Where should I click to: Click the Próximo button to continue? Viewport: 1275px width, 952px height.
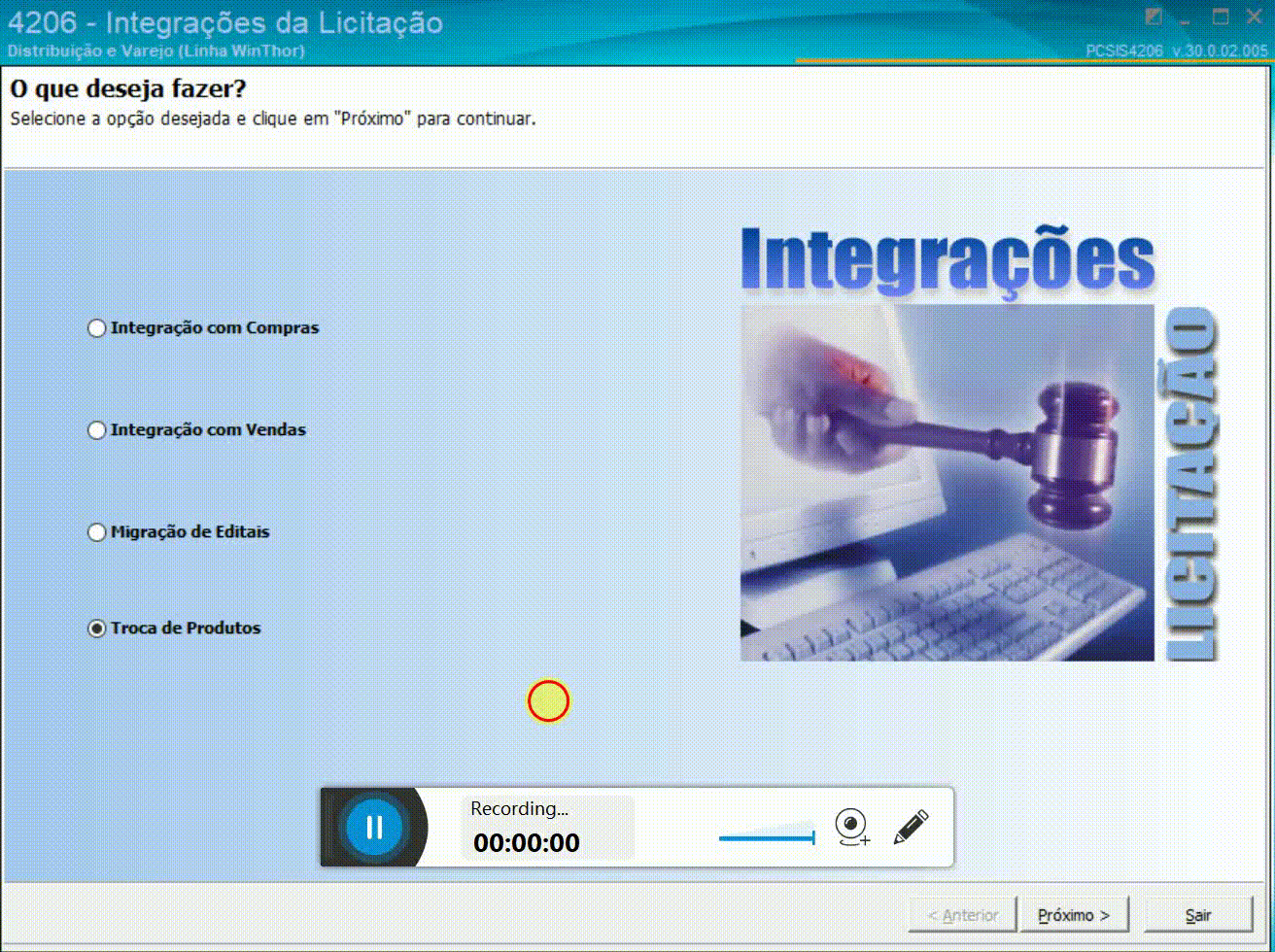coord(1074,915)
